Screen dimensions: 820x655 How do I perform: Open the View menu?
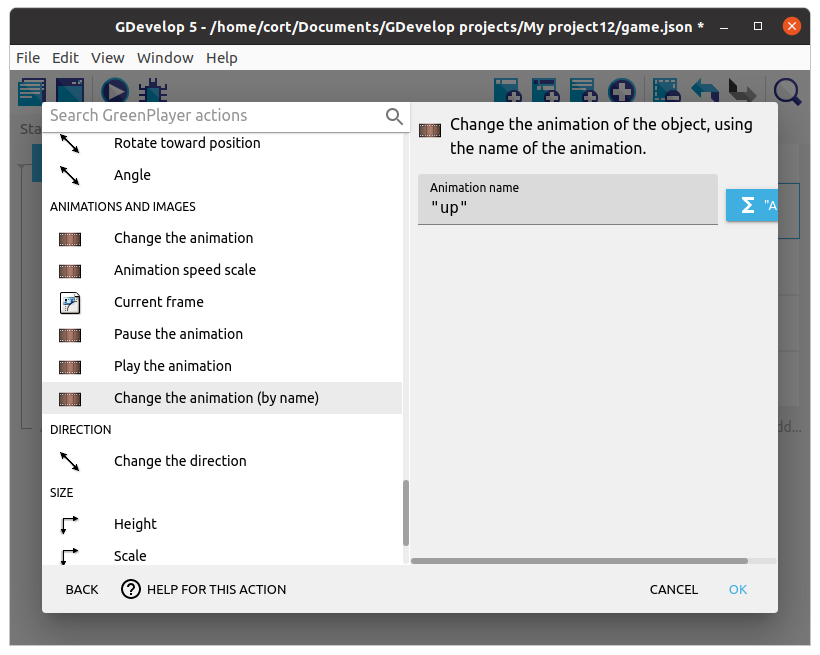[108, 58]
